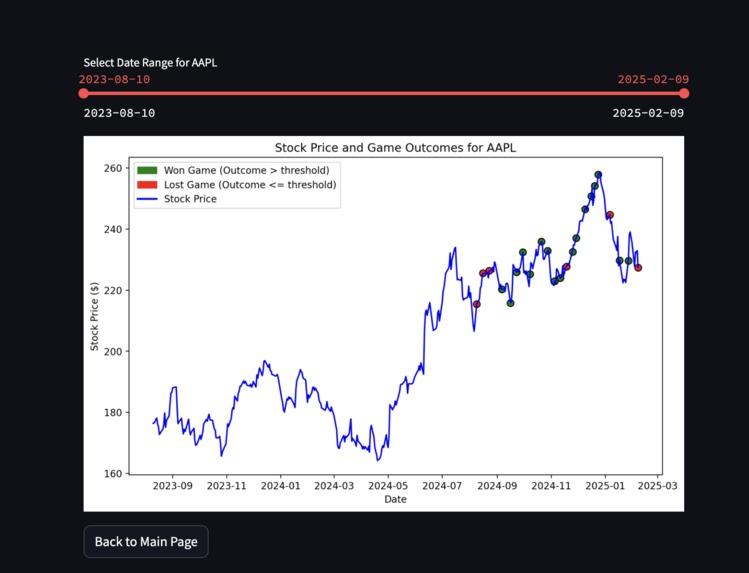Click the 240 y-axis tick label
Screen dimensions: 749x573
tap(113, 229)
